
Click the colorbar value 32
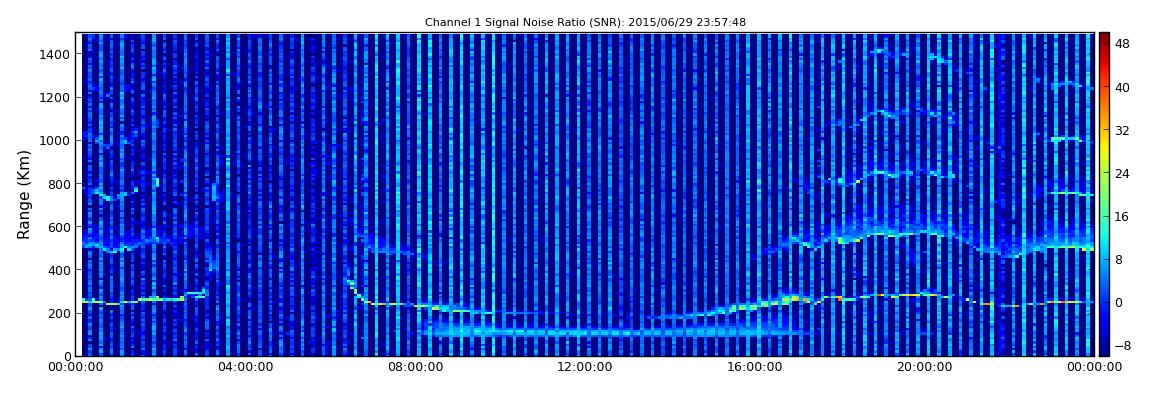pyautogui.click(x=1122, y=131)
